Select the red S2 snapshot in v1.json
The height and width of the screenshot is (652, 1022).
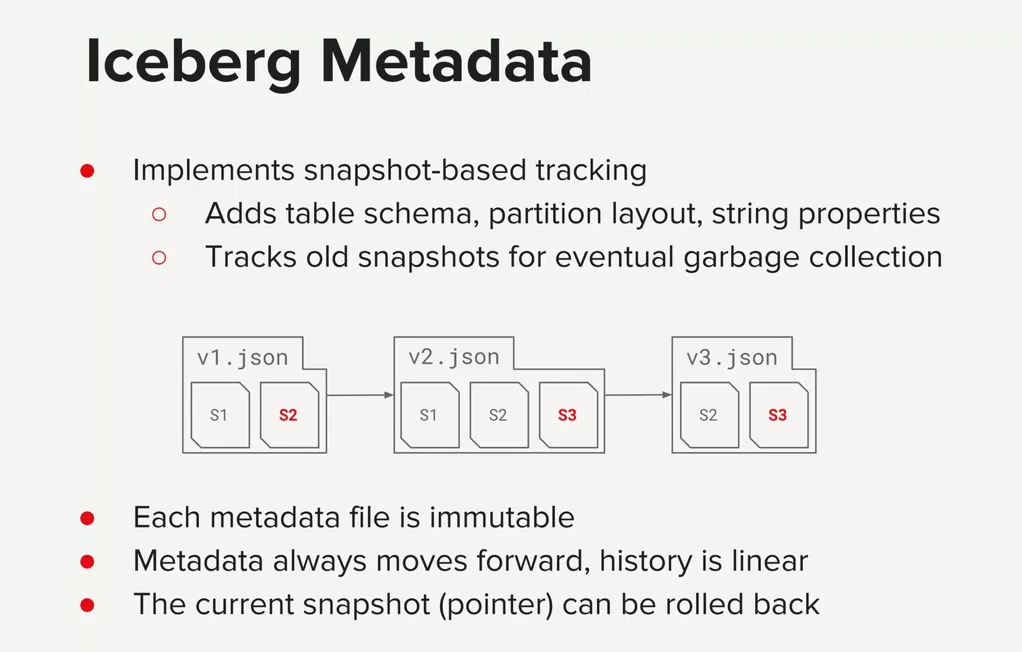click(x=289, y=415)
